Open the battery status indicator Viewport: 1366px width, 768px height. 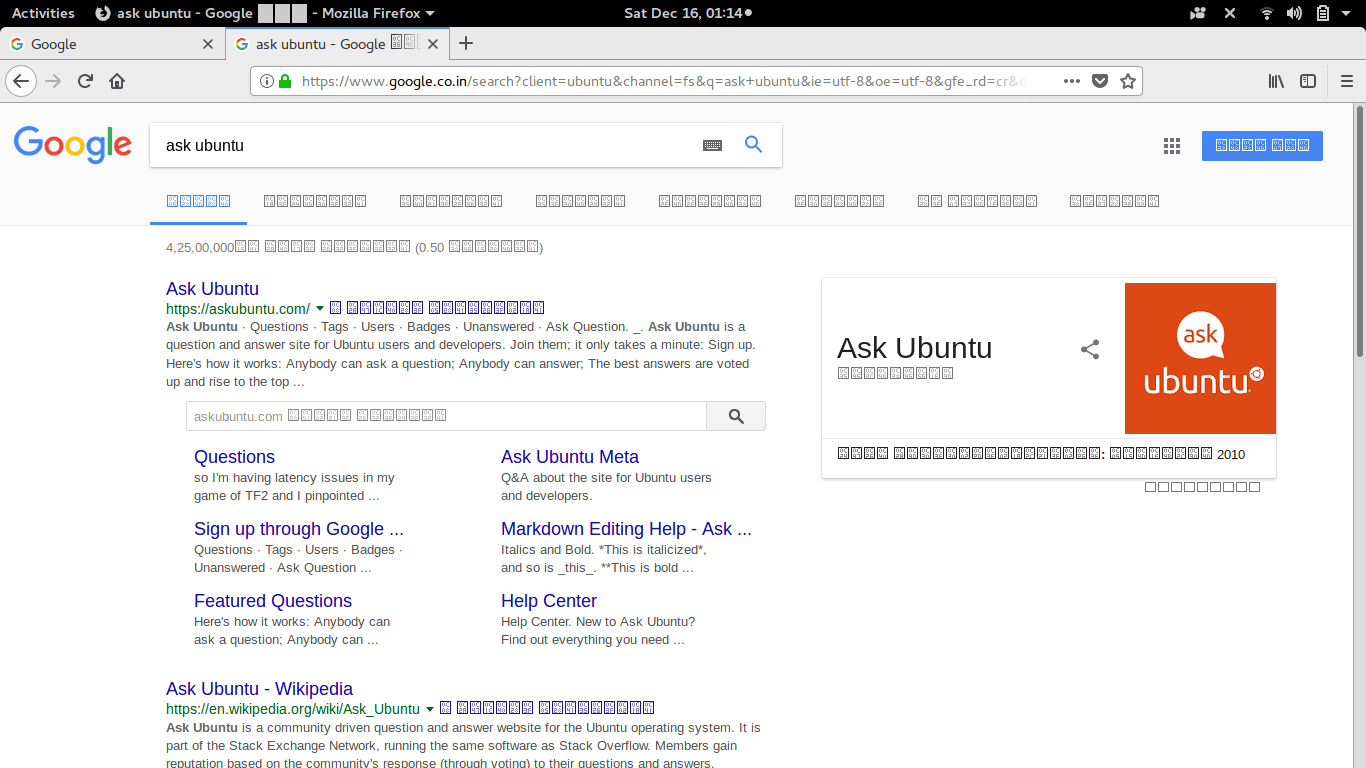point(1322,13)
